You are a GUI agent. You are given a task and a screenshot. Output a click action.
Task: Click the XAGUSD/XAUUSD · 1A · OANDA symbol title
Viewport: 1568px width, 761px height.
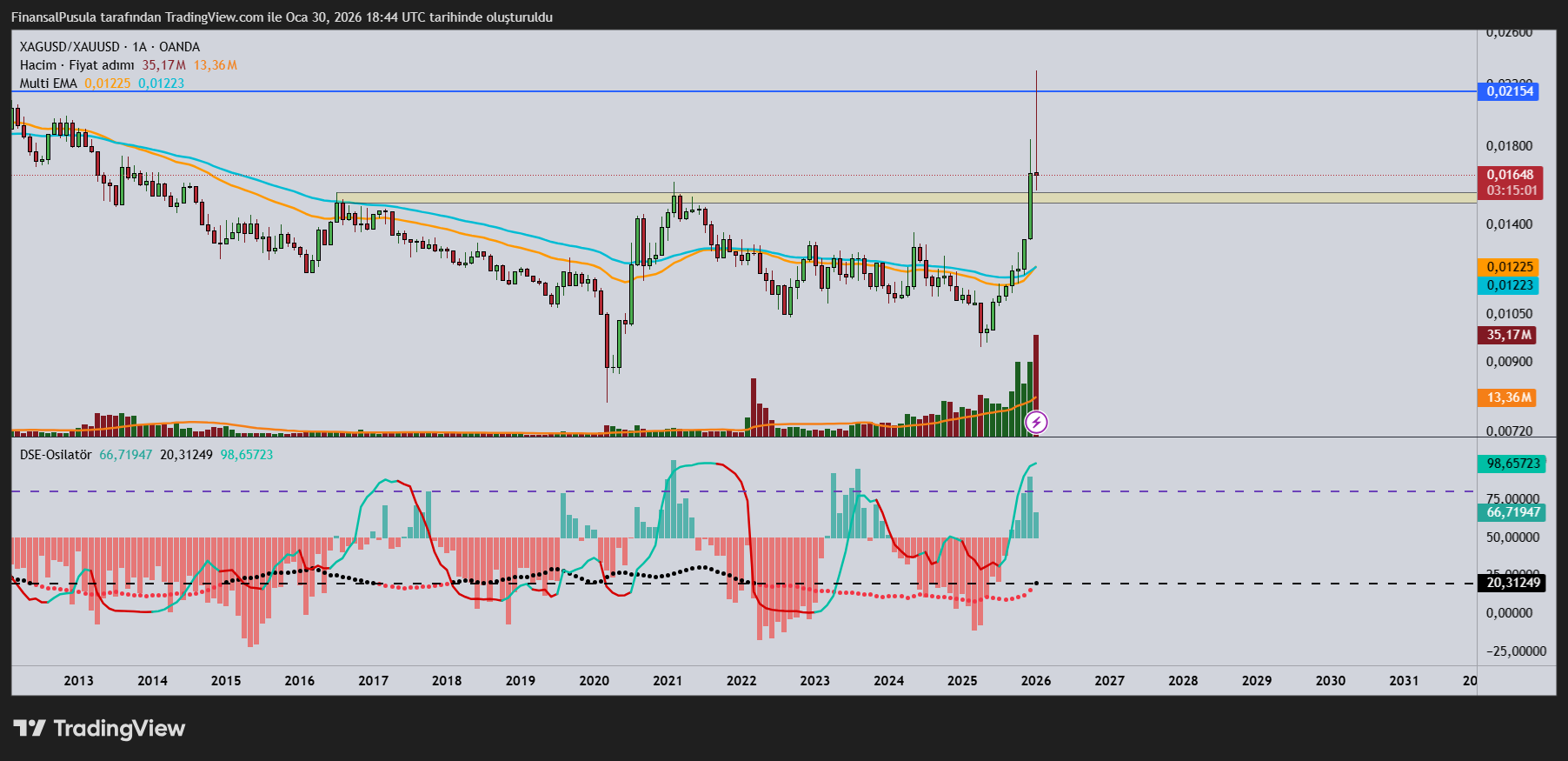(110, 47)
